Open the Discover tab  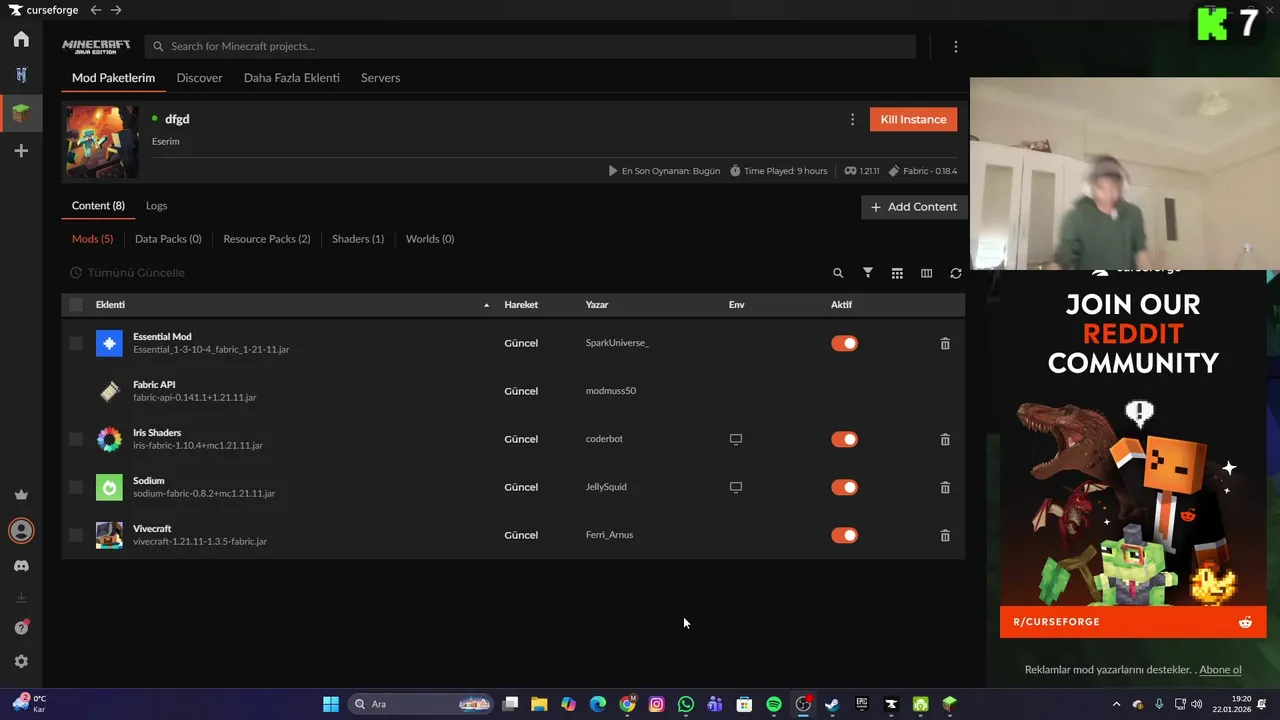coord(199,78)
